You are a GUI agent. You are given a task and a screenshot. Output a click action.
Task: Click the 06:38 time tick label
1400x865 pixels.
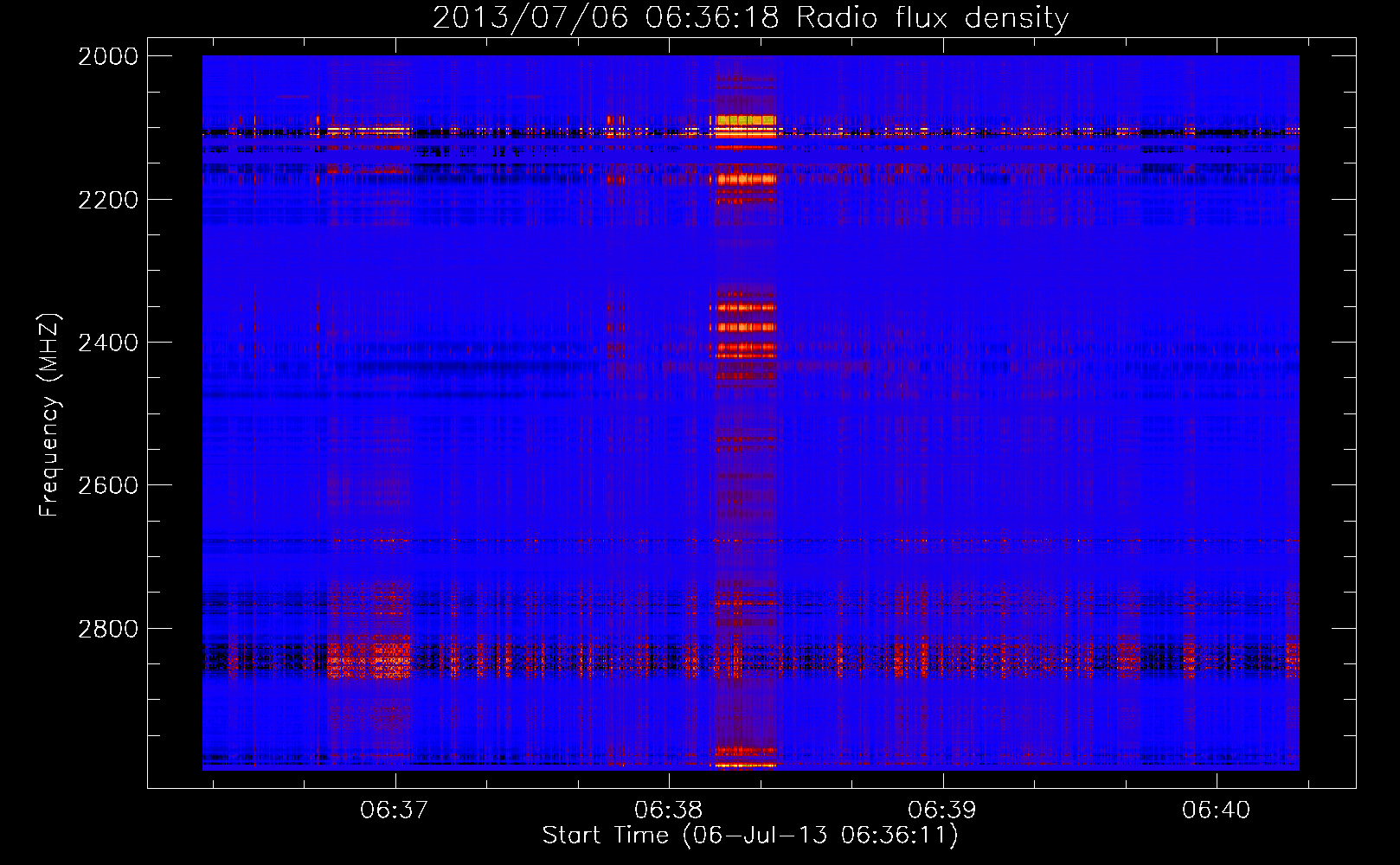tap(668, 811)
